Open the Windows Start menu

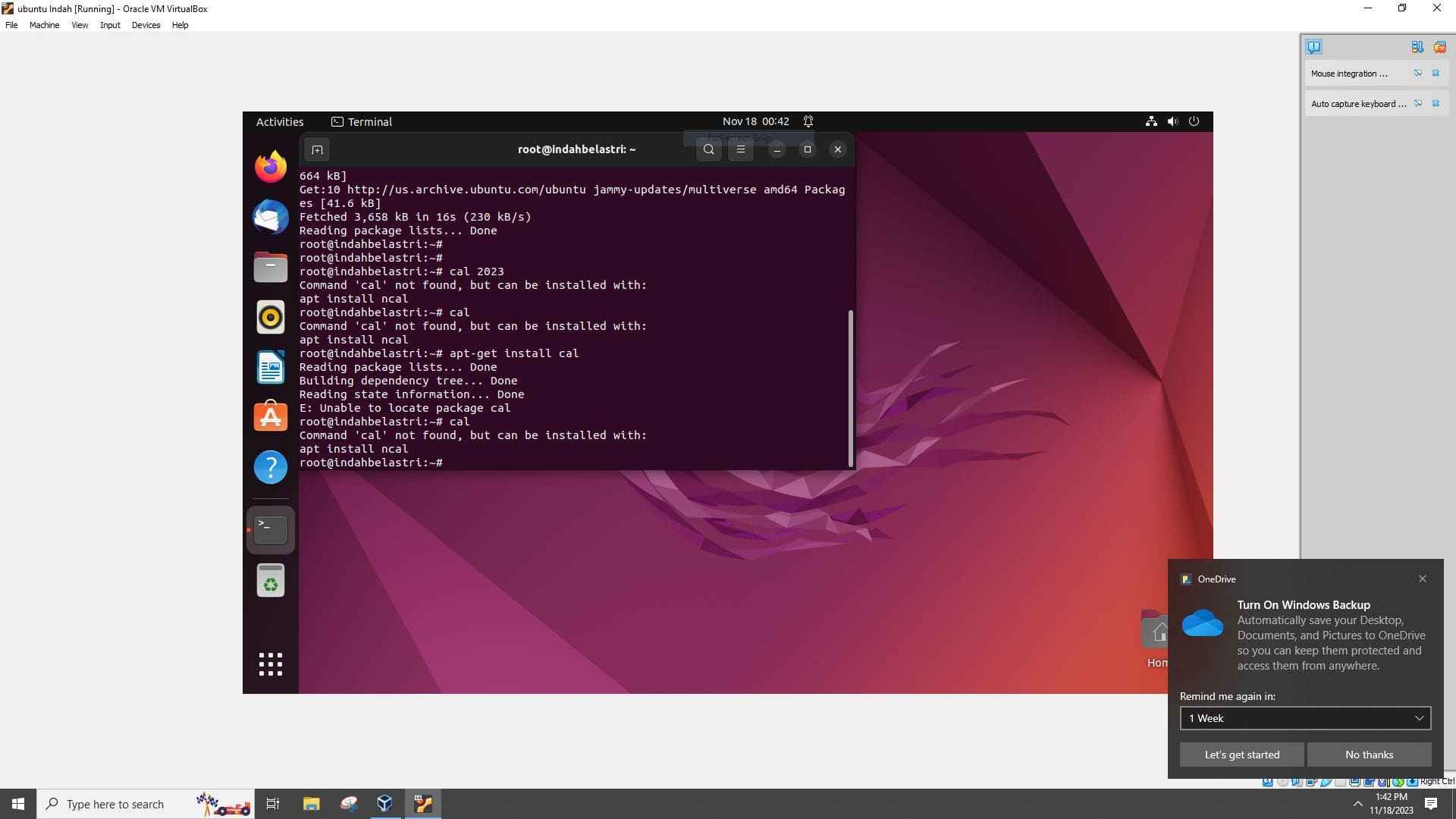point(18,804)
